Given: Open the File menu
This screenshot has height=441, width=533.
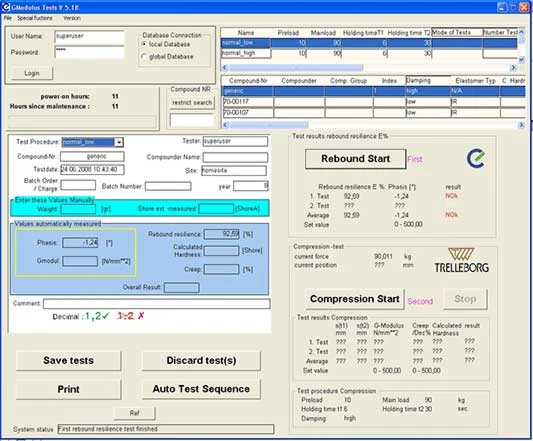Looking at the screenshot, I should click(x=7, y=18).
